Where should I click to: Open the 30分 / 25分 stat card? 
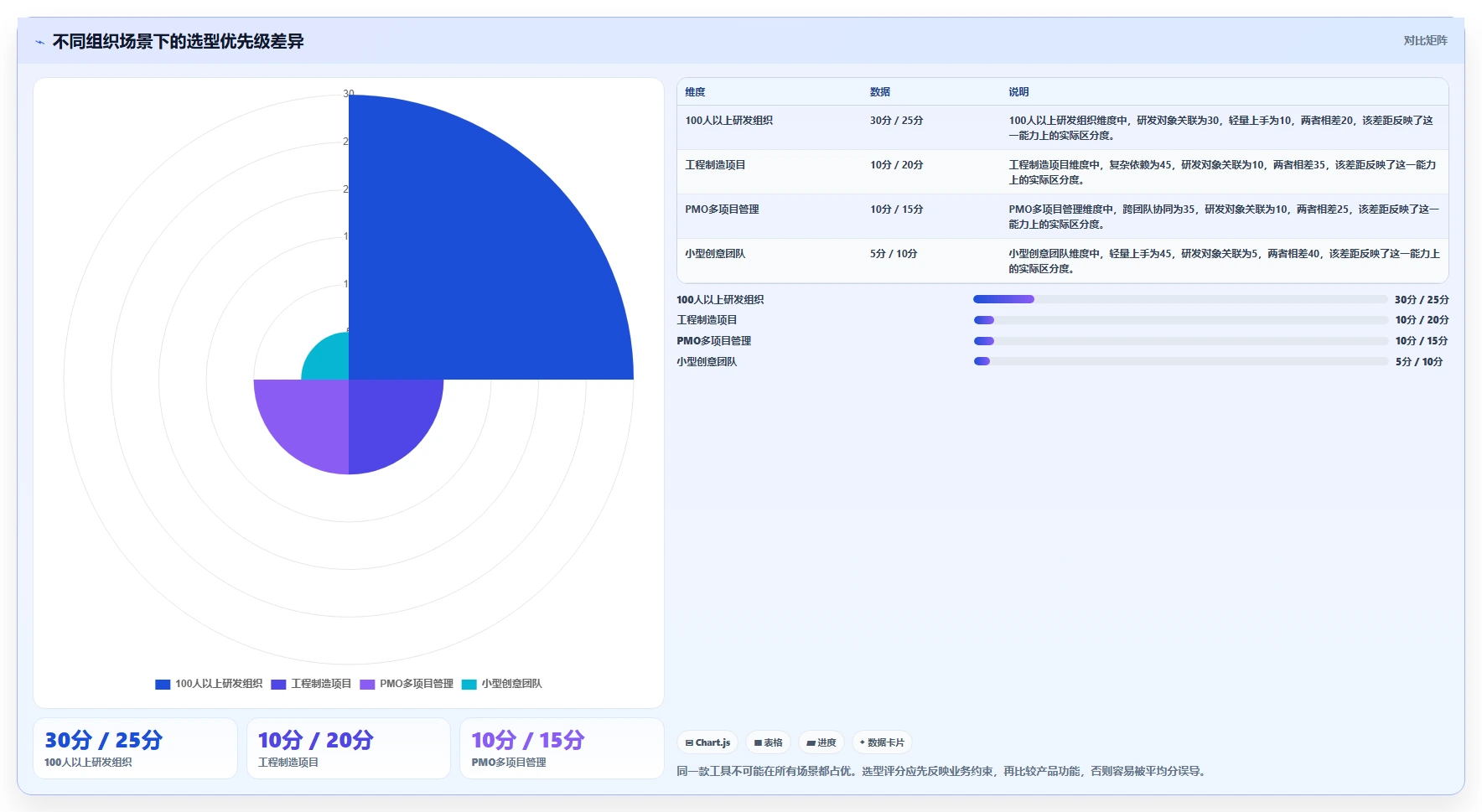(x=135, y=748)
